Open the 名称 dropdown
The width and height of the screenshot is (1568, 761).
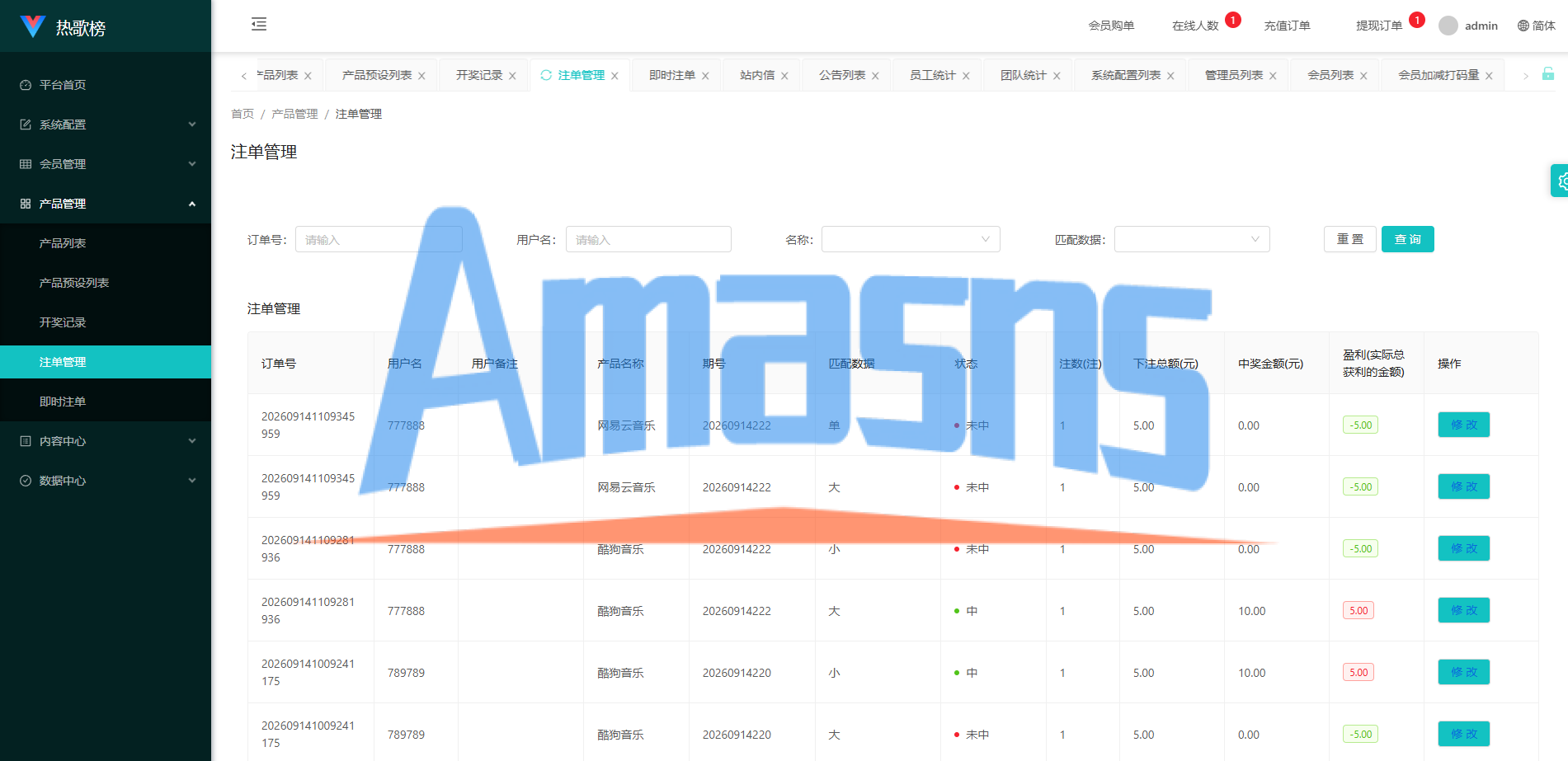[x=911, y=239]
